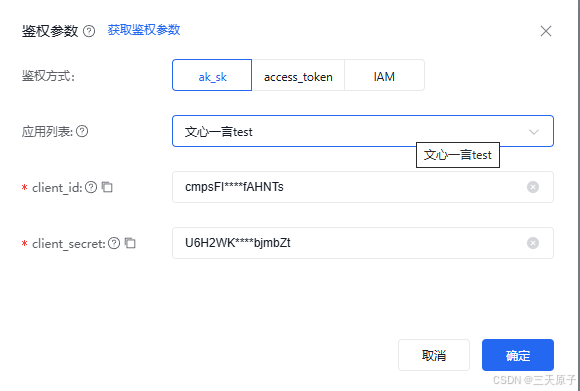Confirm with the 确定 button
This screenshot has width=580, height=391.
pyautogui.click(x=518, y=355)
